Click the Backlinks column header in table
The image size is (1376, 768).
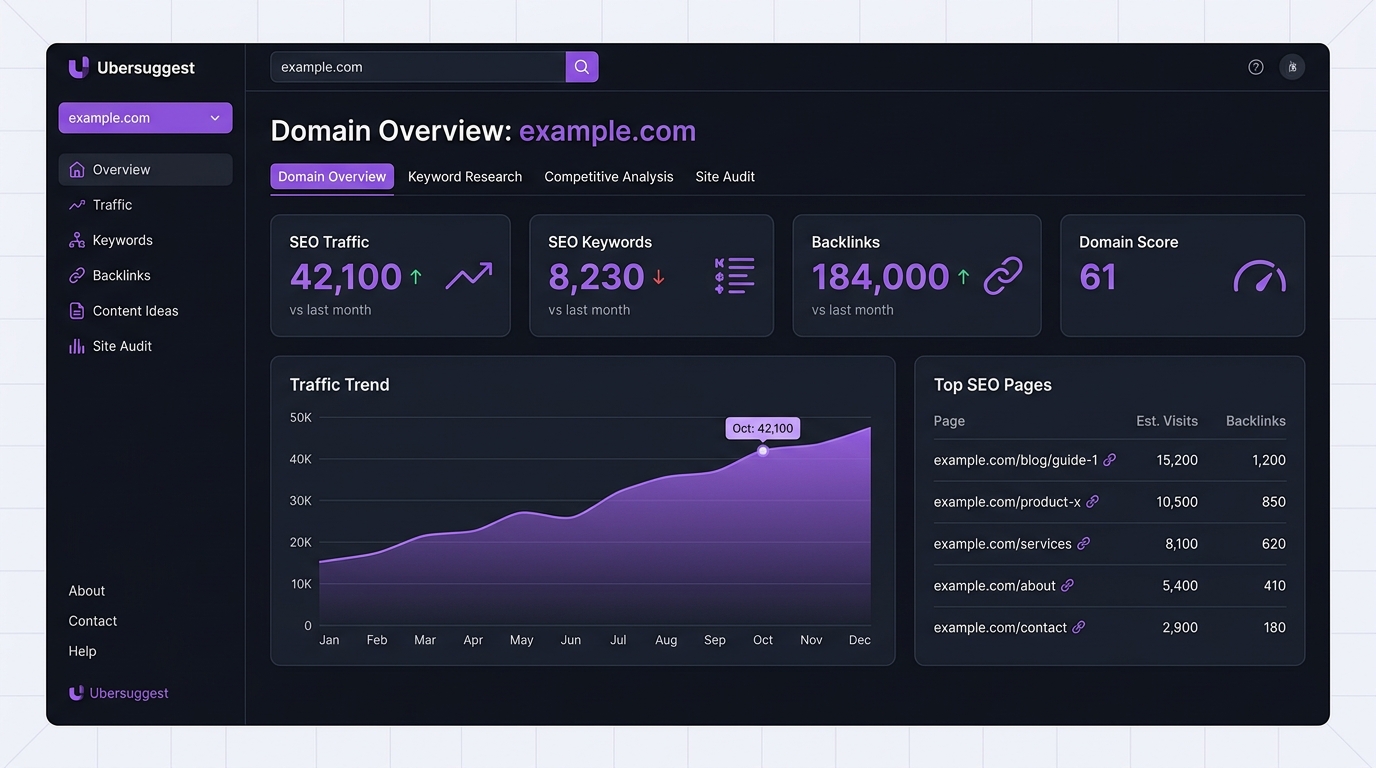point(1256,421)
